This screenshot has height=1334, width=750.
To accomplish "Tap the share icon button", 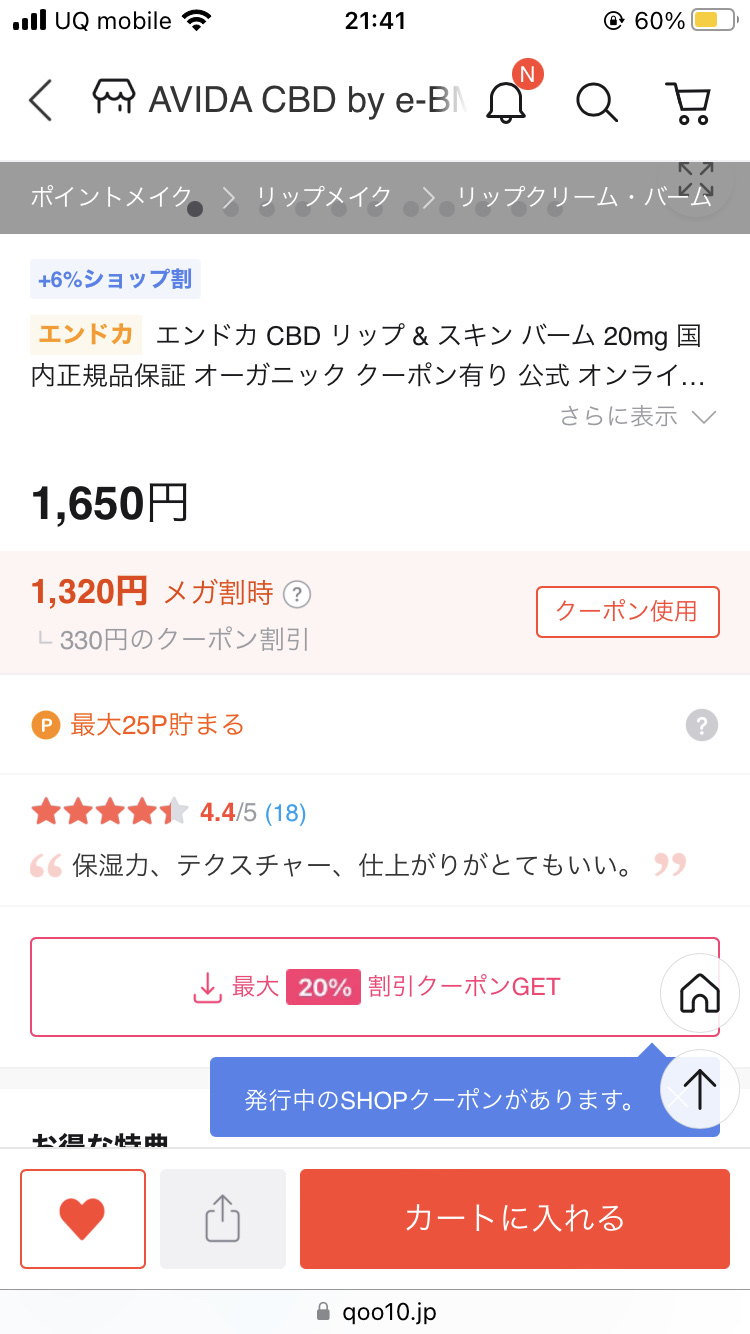I will 223,1218.
